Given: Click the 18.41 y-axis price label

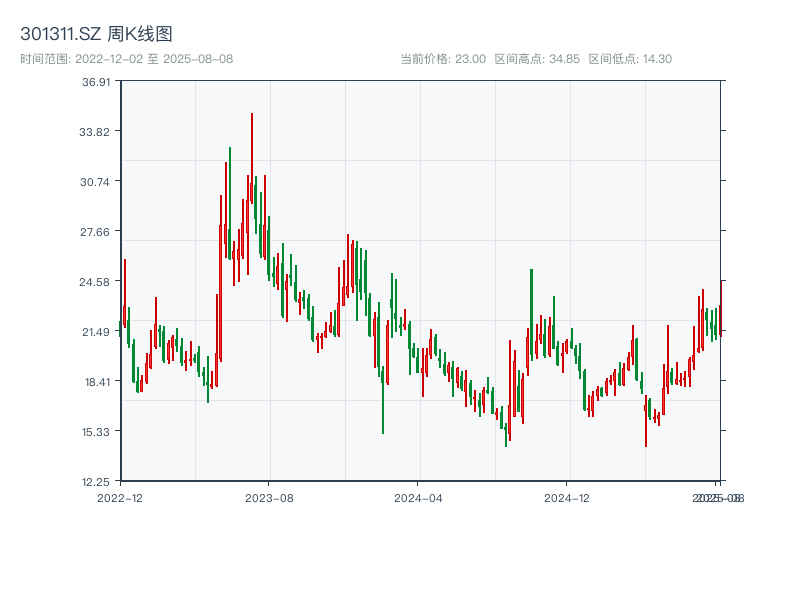Looking at the screenshot, I should [x=94, y=380].
